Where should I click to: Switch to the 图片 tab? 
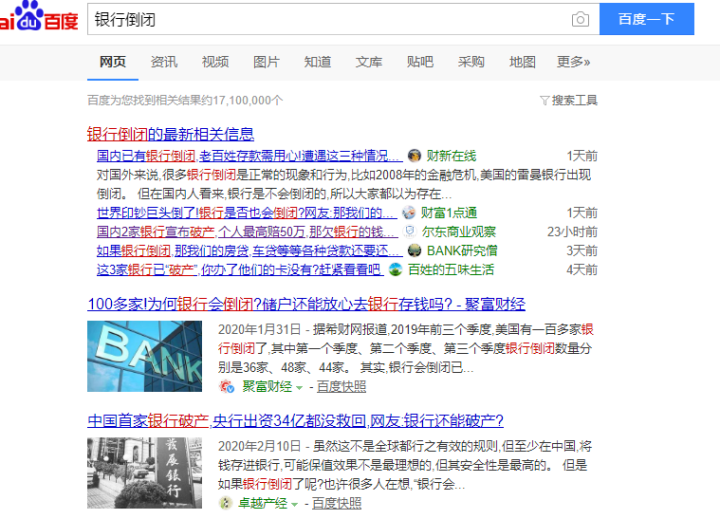(266, 62)
